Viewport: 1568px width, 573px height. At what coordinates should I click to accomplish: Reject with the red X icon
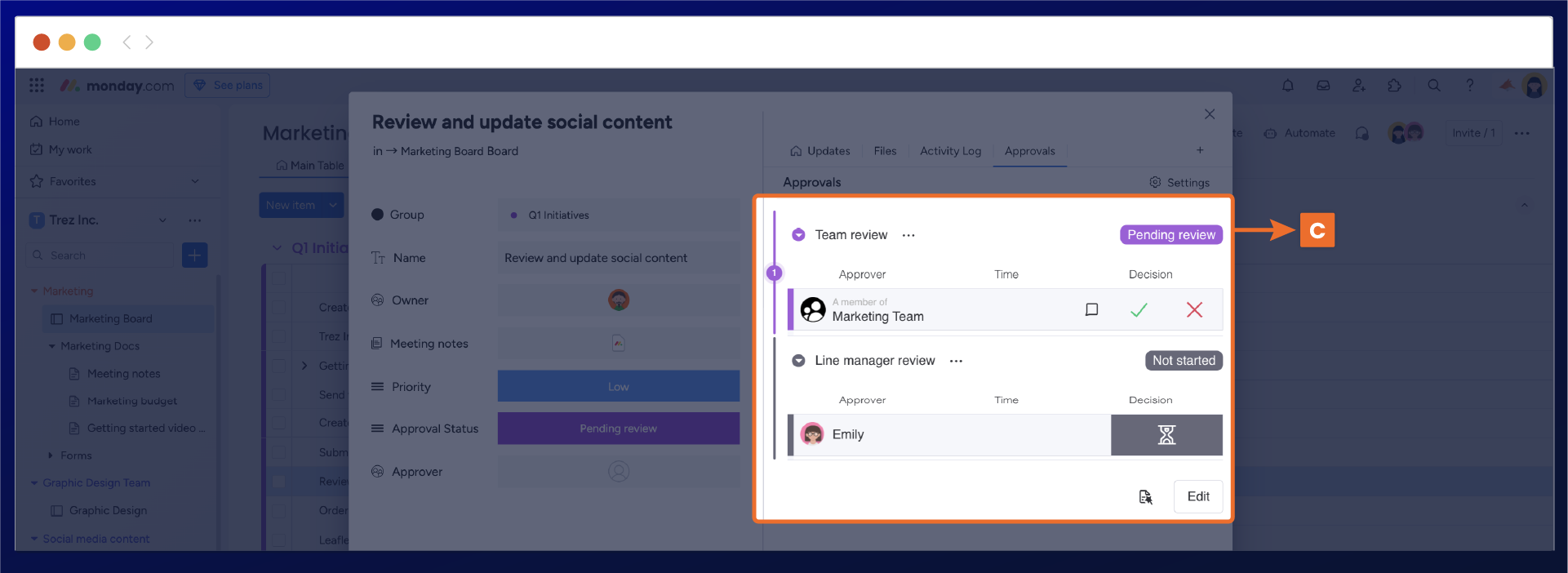(x=1194, y=310)
